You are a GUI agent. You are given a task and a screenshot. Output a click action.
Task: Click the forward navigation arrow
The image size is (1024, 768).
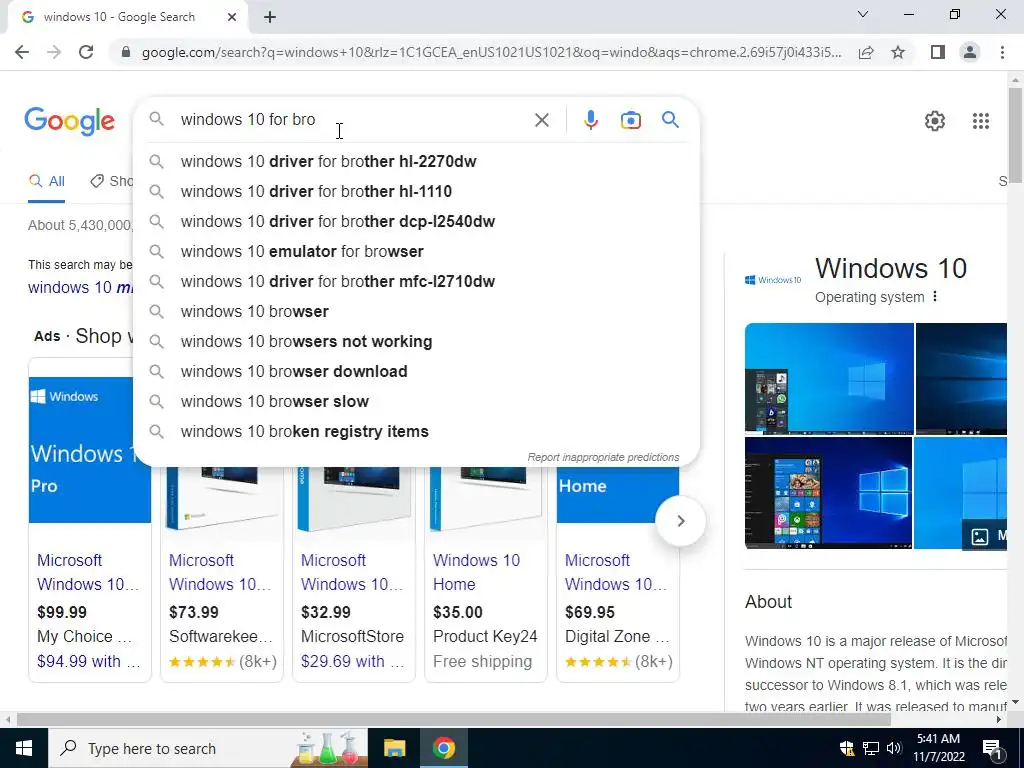[x=54, y=52]
